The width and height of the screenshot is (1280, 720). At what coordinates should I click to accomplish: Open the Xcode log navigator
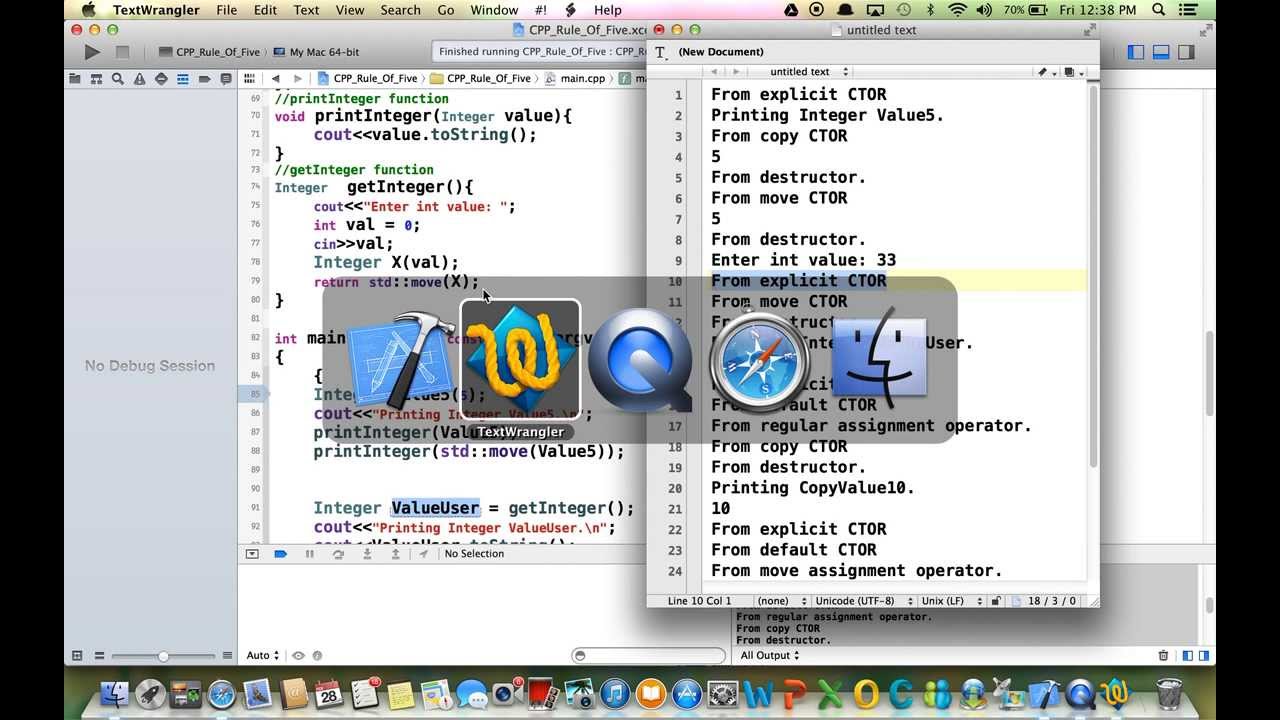[x=226, y=78]
